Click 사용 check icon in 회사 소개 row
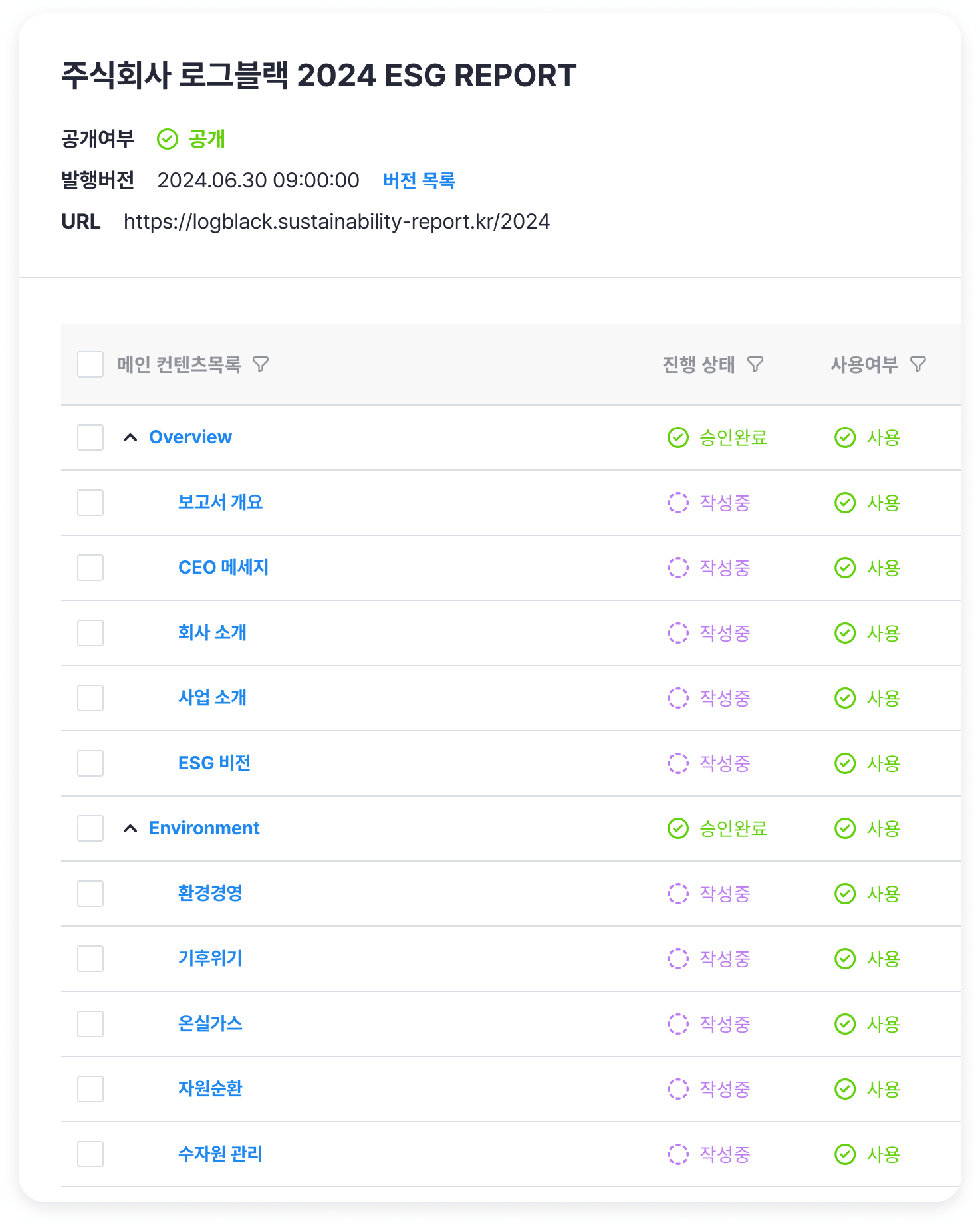Image resolution: width=980 pixels, height=1226 pixels. pos(845,633)
